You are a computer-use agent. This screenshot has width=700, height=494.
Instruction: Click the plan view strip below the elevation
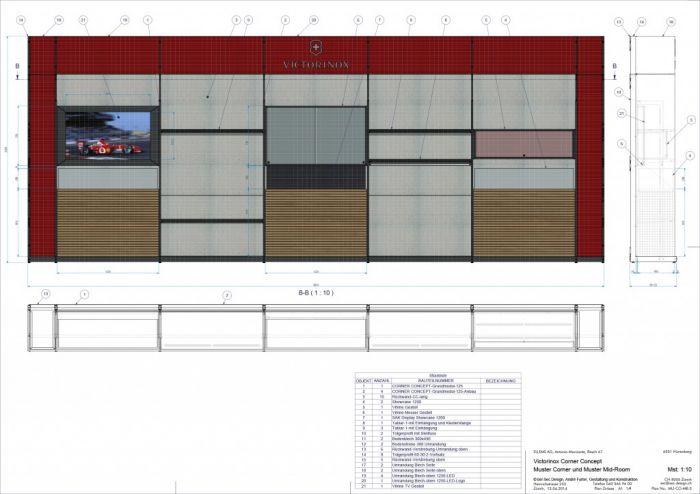coord(316,328)
